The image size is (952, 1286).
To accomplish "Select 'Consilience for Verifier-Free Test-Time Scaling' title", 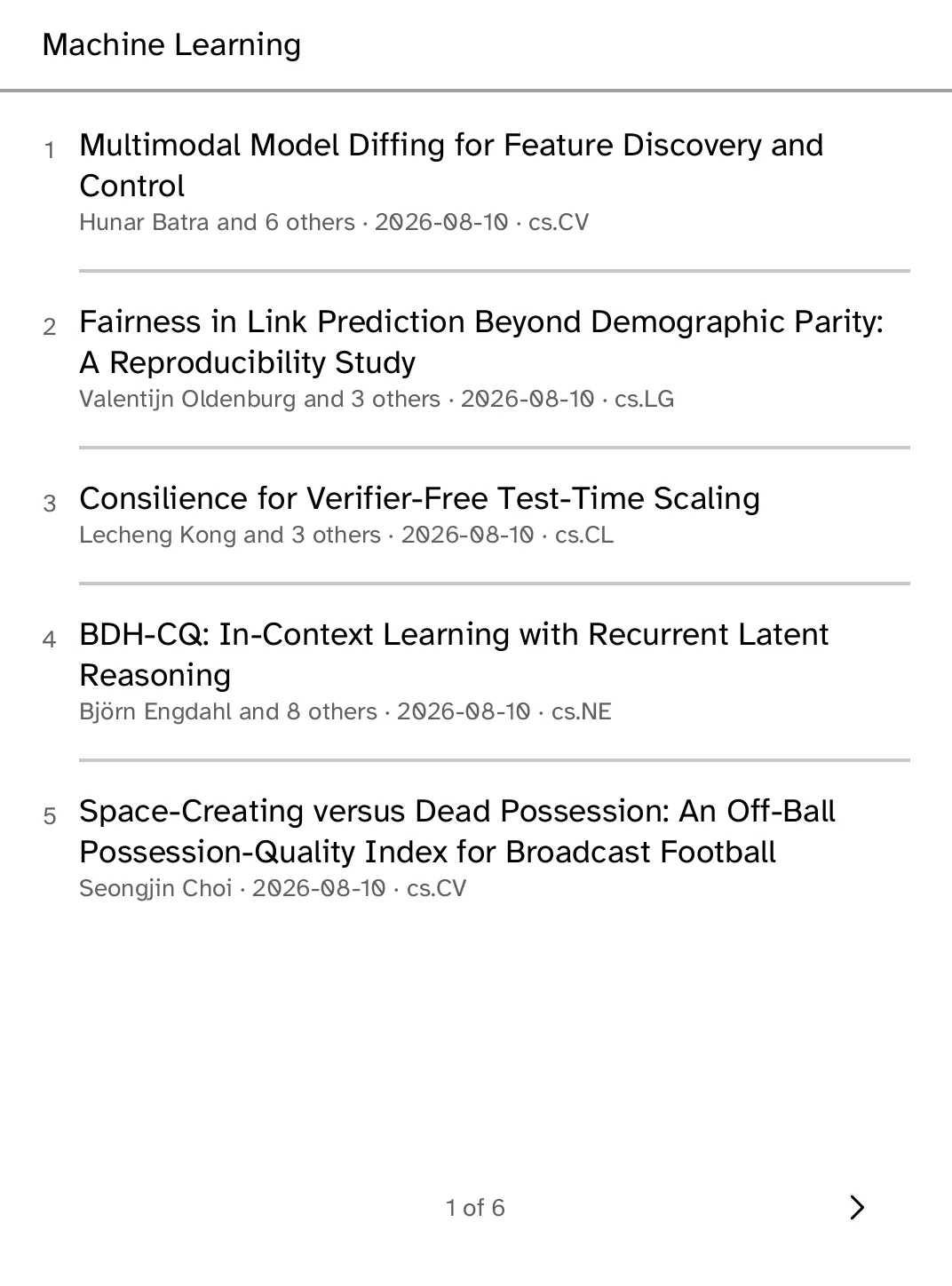I will point(419,498).
